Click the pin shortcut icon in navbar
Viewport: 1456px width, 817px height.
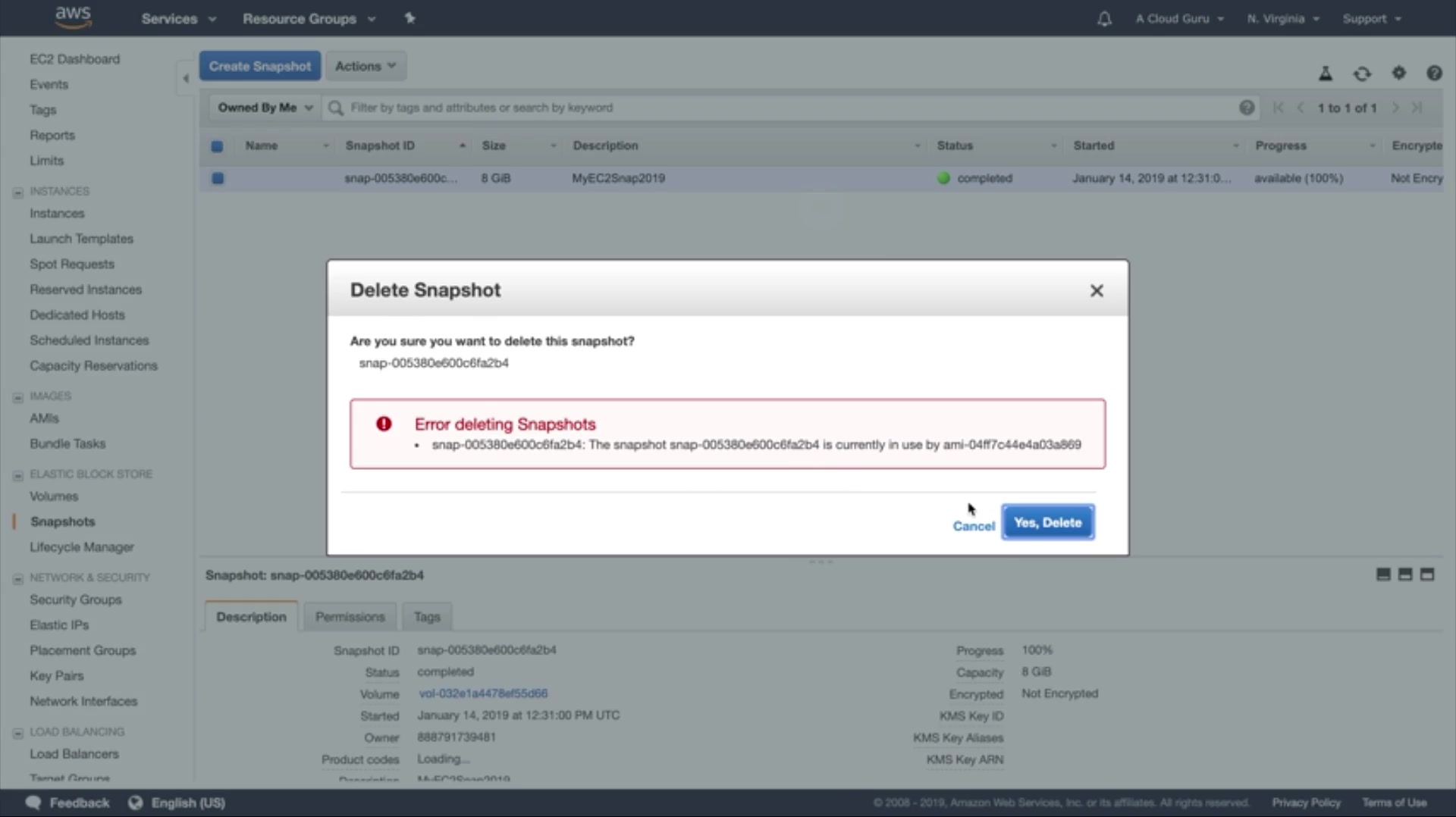point(409,18)
